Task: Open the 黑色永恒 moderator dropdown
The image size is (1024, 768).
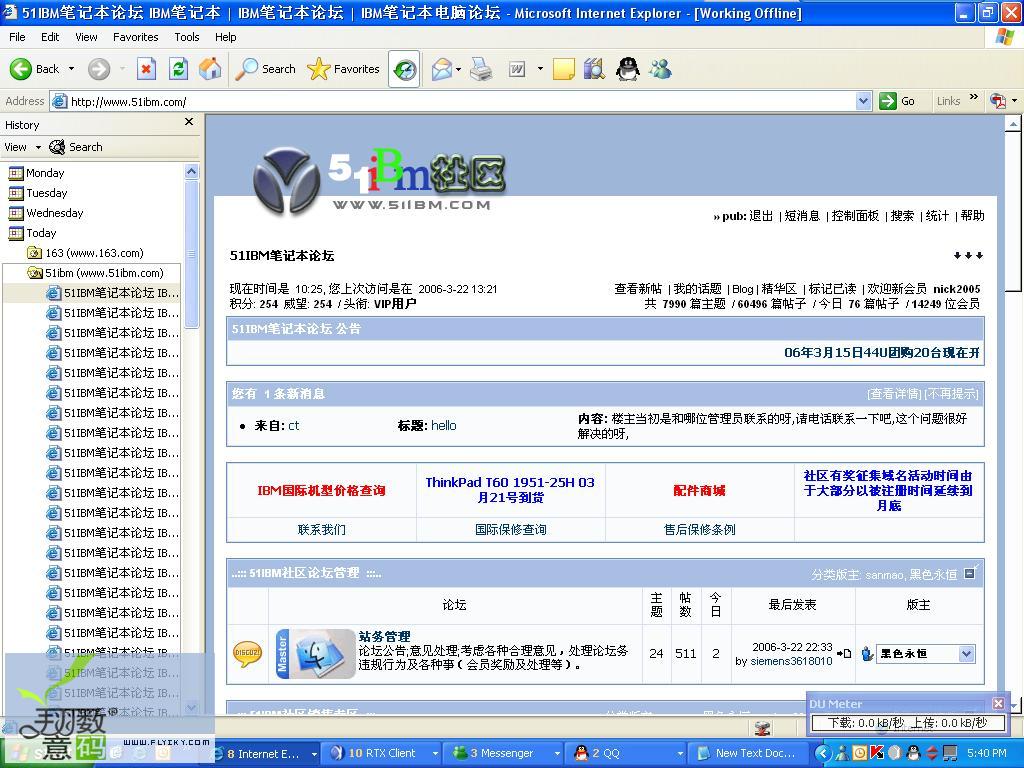Action: coord(925,654)
